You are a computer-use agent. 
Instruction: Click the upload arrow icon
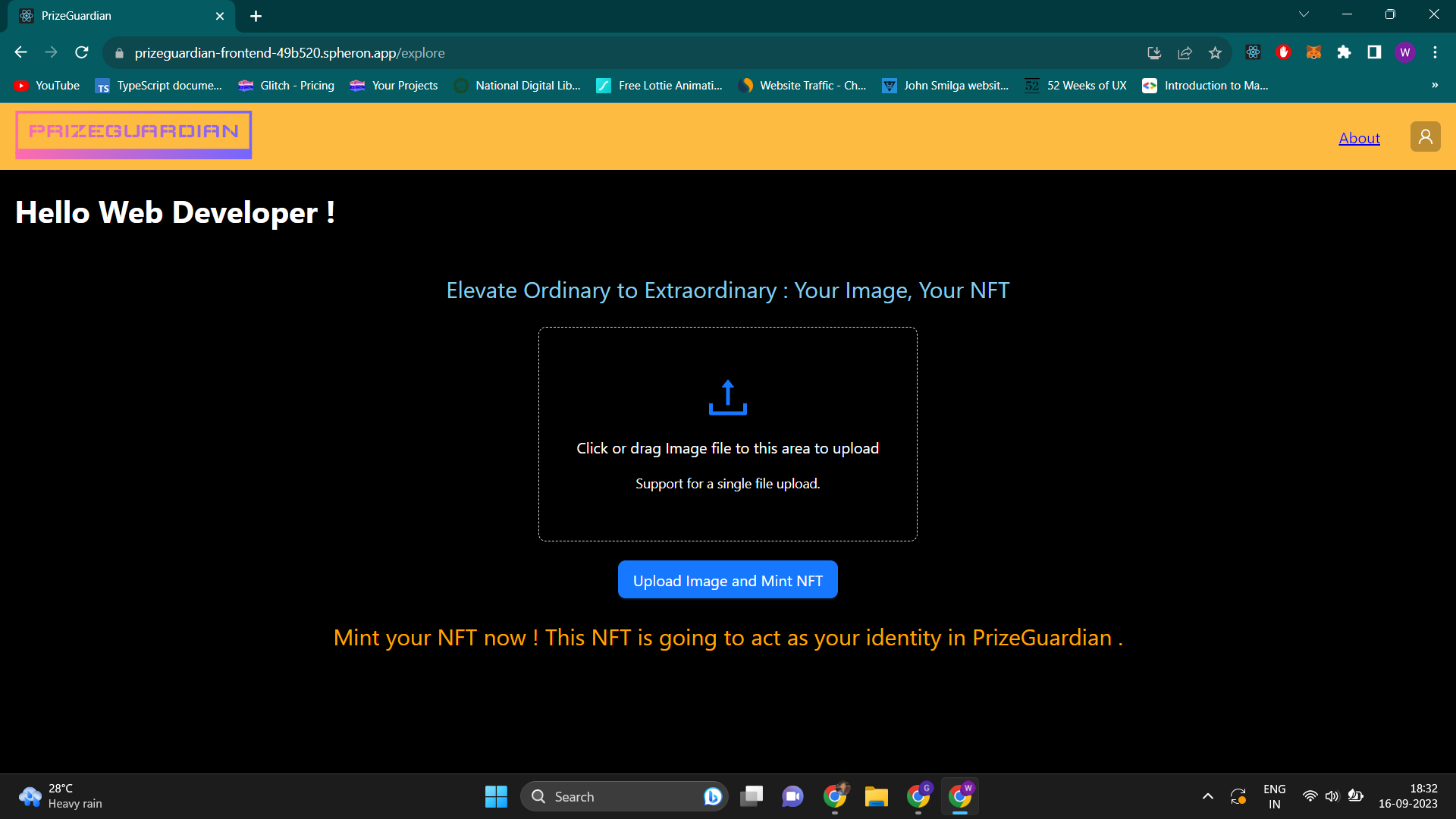tap(727, 397)
